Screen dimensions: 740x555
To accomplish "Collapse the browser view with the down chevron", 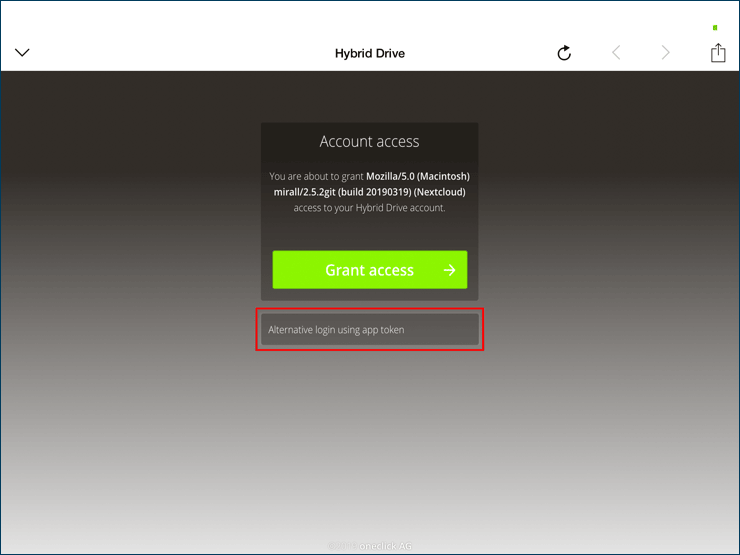I will coord(22,53).
